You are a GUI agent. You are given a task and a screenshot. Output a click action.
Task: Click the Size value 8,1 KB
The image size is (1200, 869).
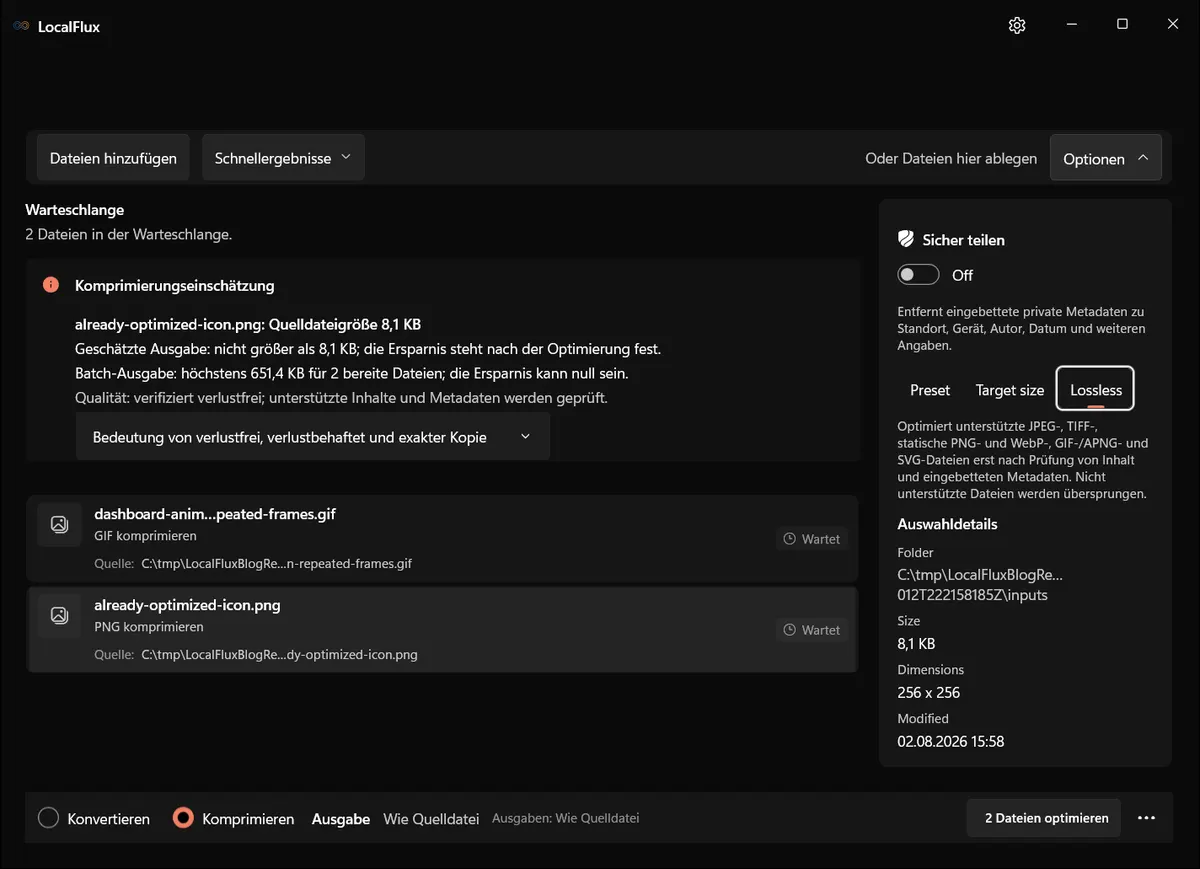(917, 643)
